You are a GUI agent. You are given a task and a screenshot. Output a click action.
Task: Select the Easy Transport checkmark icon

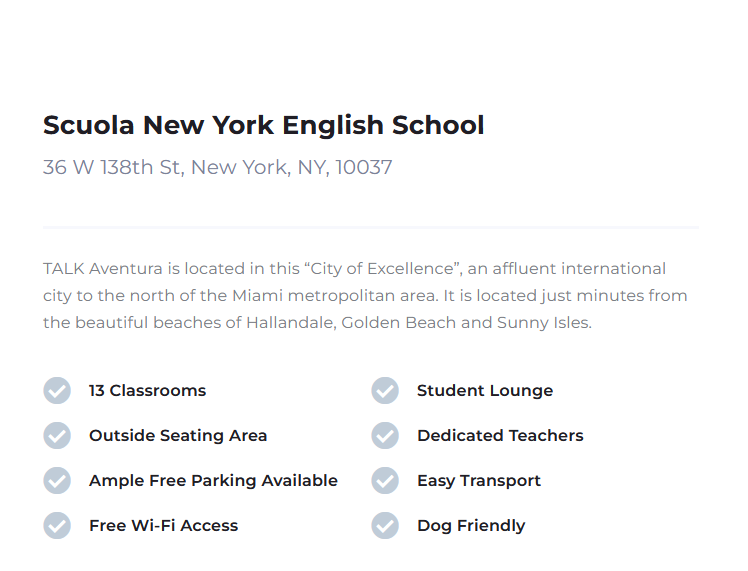[385, 480]
